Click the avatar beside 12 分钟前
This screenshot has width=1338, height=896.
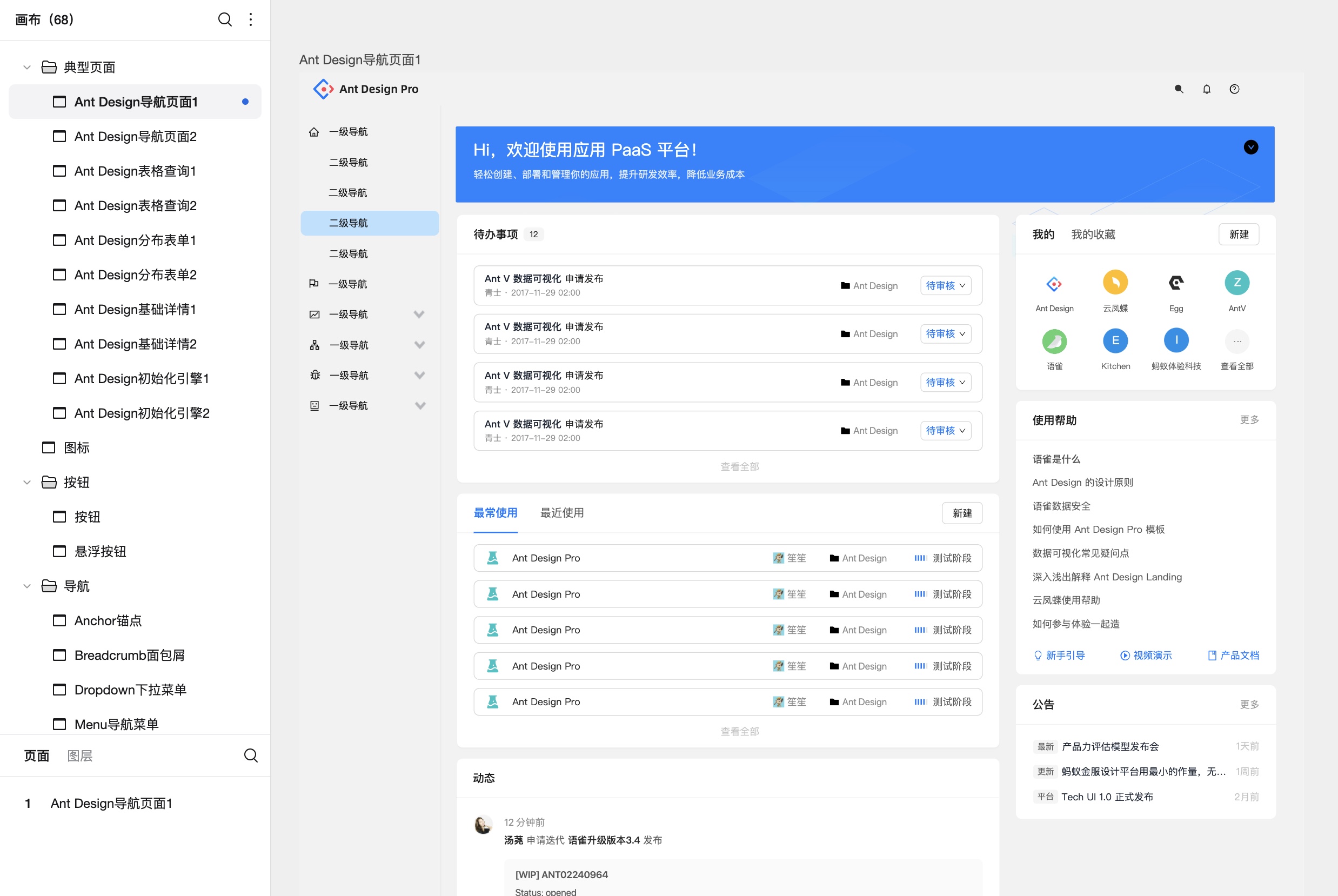tap(483, 825)
